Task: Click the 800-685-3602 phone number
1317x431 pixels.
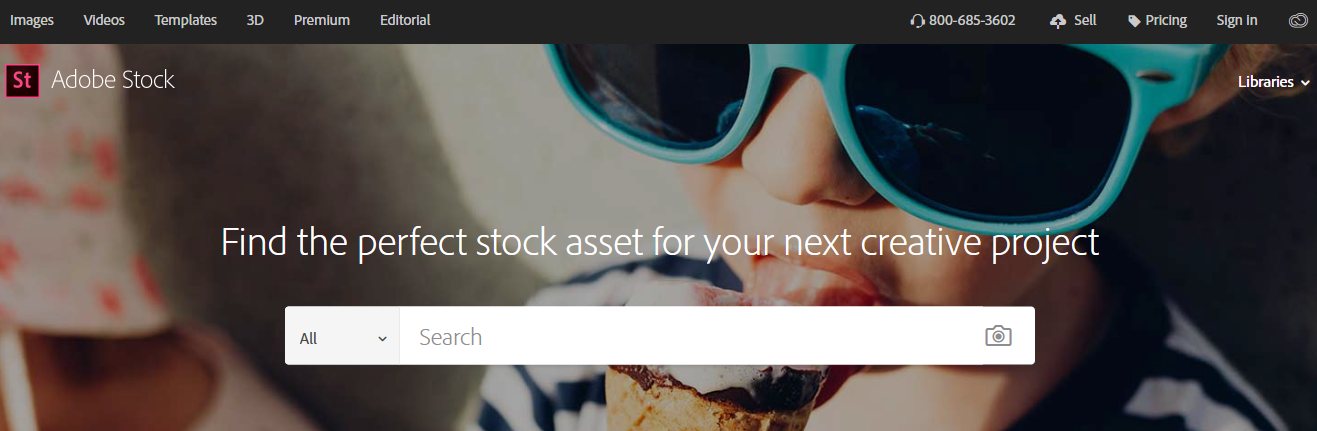Action: pyautogui.click(x=972, y=20)
